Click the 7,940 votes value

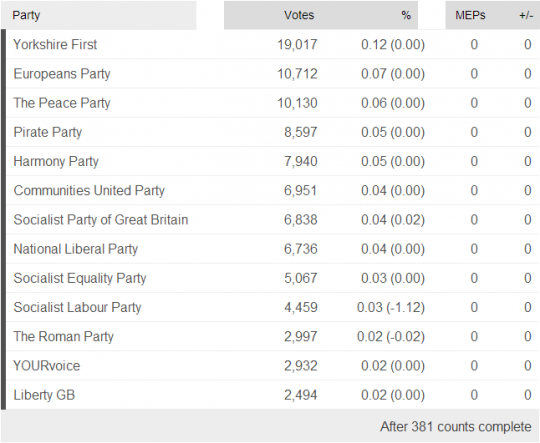301,162
